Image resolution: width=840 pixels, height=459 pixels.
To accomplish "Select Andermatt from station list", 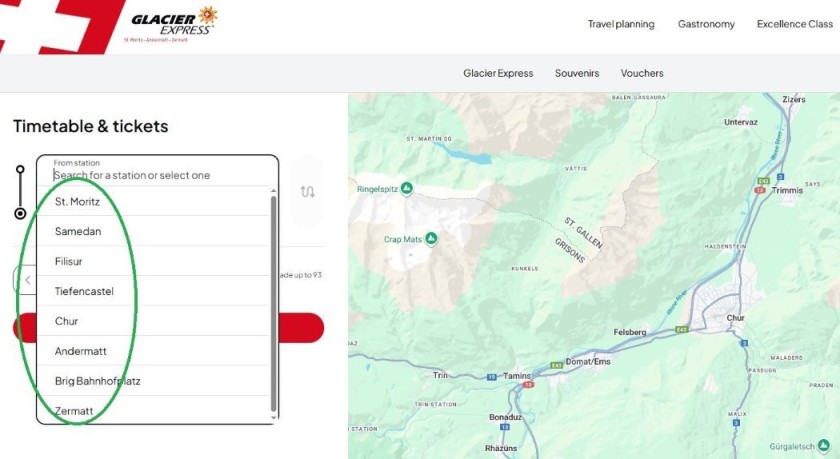I will (x=153, y=351).
